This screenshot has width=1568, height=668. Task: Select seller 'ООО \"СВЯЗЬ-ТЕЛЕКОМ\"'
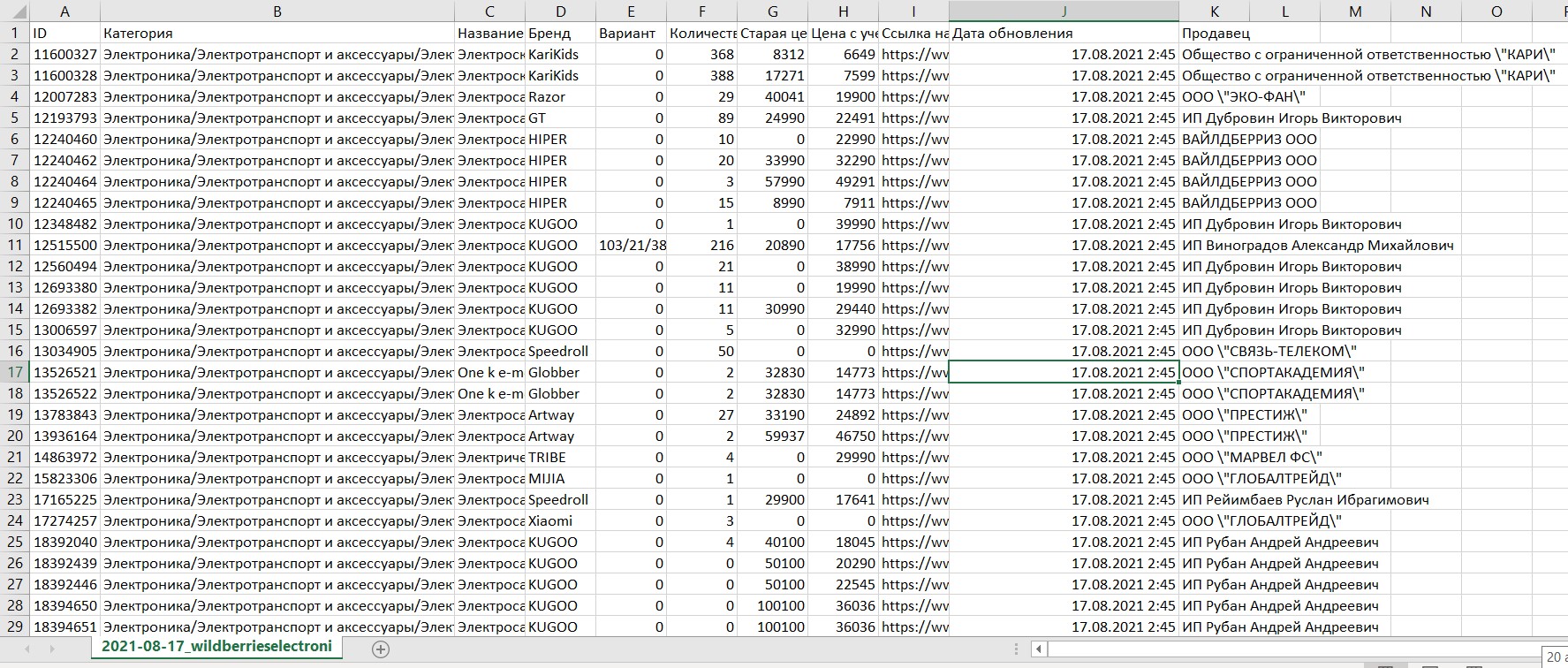pos(1269,352)
